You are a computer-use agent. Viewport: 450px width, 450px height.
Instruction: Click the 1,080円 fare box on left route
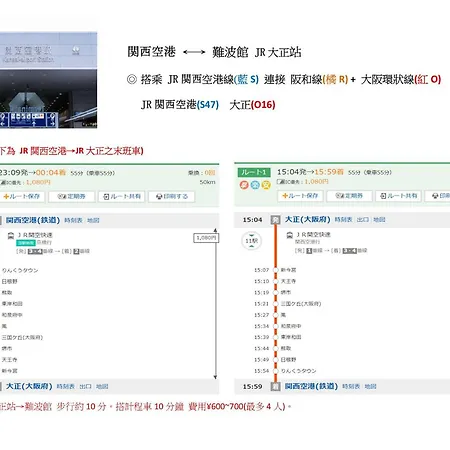206,238
